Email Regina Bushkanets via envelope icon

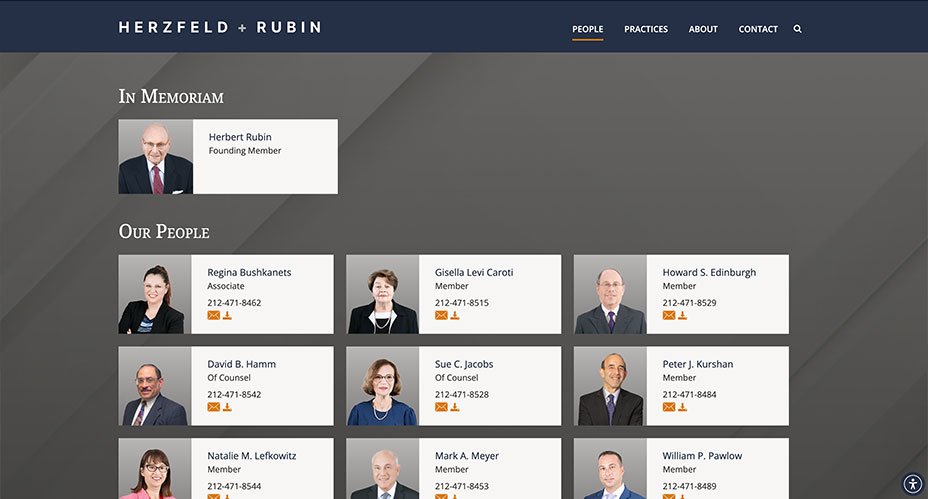(x=214, y=316)
